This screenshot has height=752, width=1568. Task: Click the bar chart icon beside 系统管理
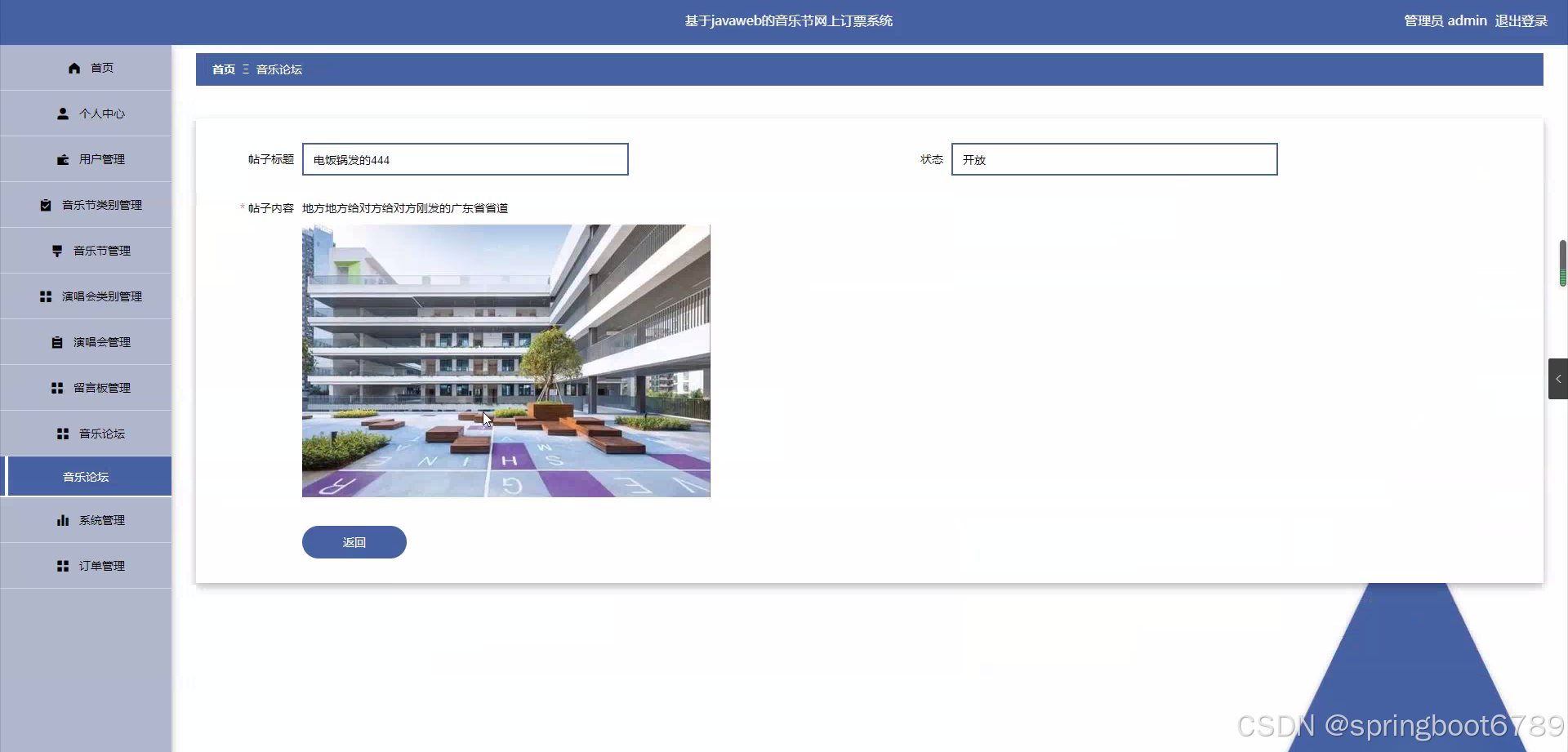63,520
